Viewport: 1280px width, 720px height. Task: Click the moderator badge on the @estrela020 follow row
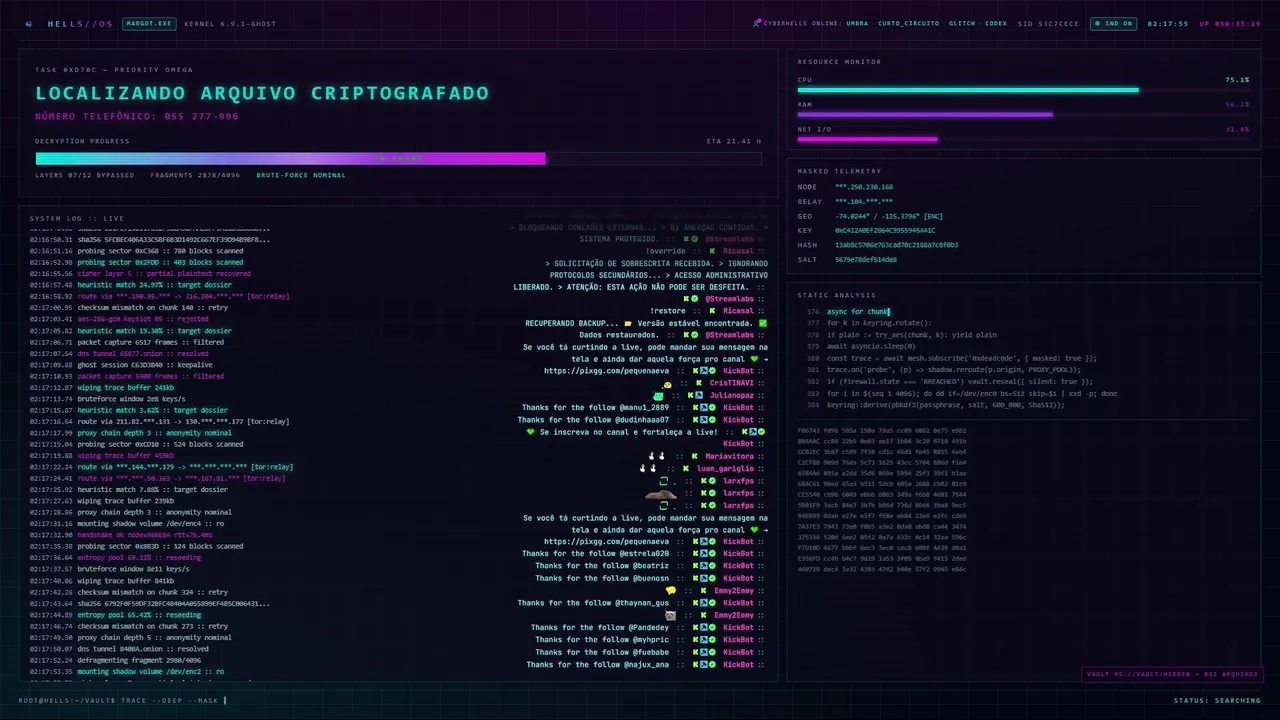click(704, 553)
